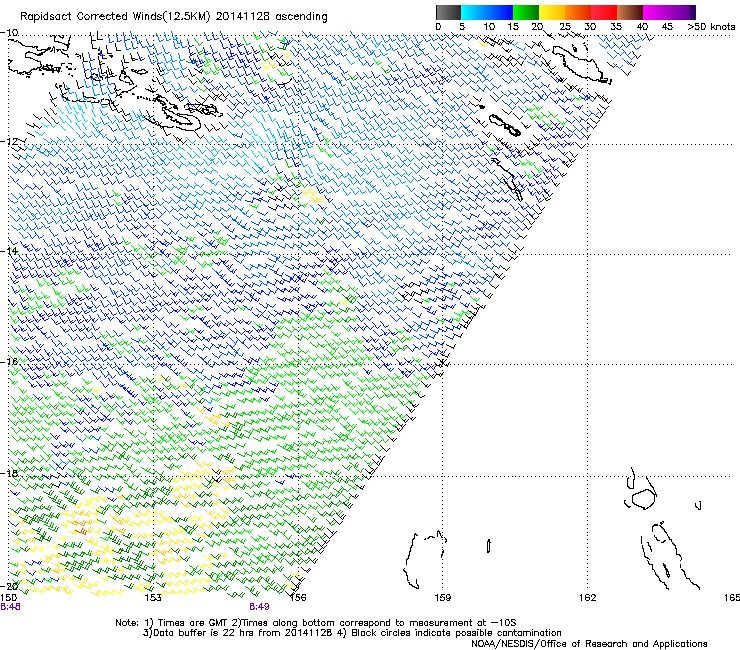Click the '162' longitude axis label
Viewport: 740px width, 650px height.
[588, 598]
